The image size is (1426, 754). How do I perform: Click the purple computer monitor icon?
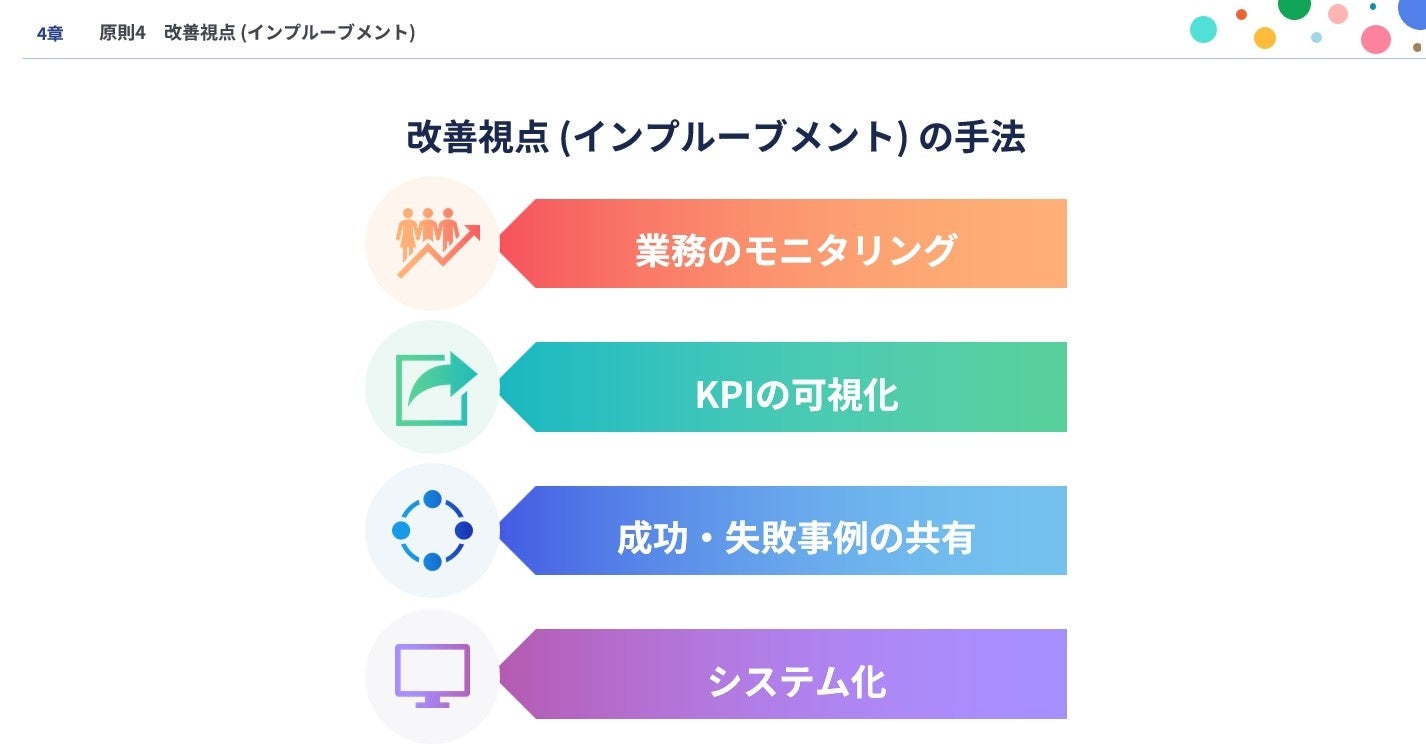[x=432, y=674]
